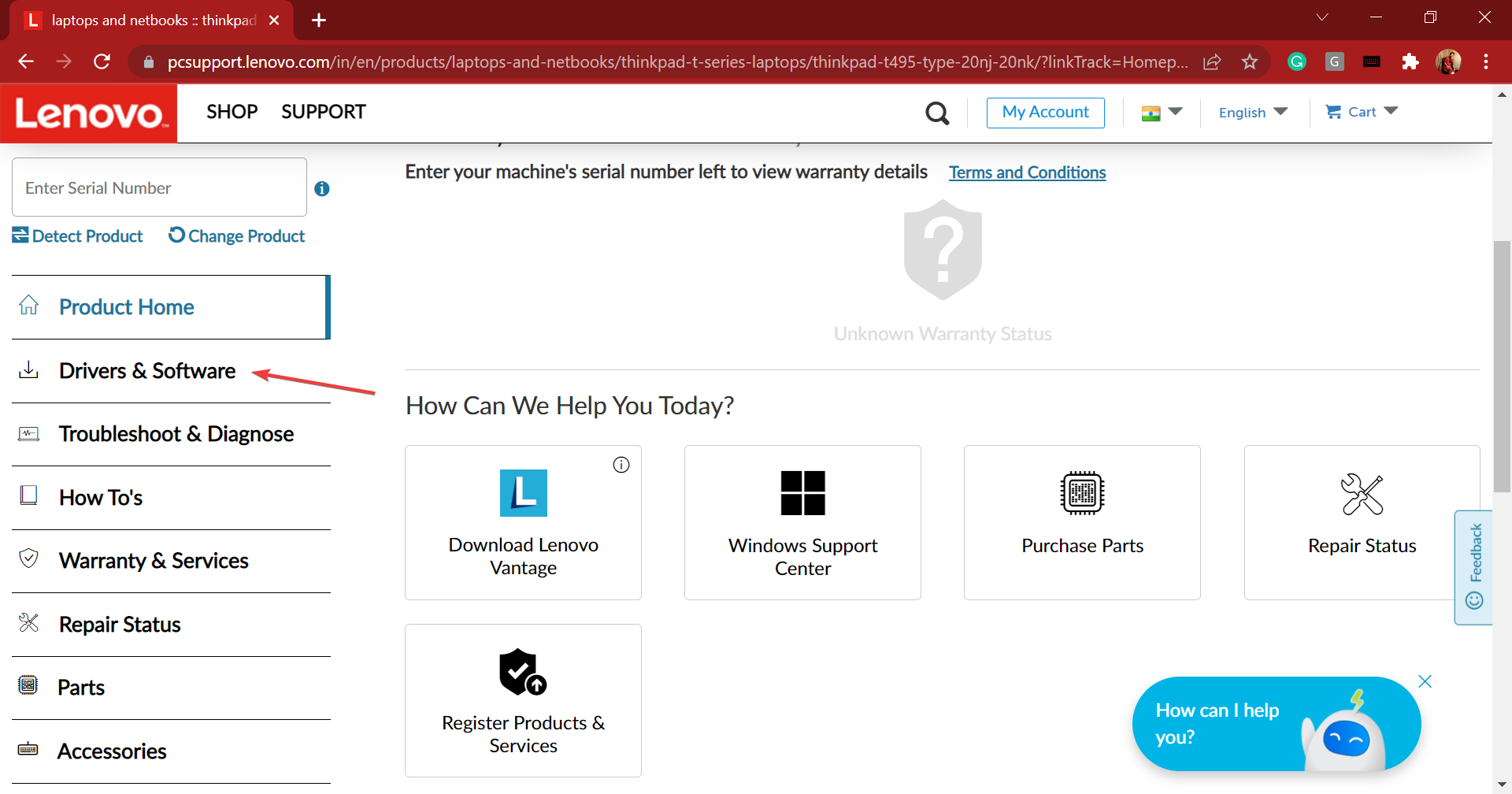
Task: Click the Lenovo logo
Action: (88, 113)
